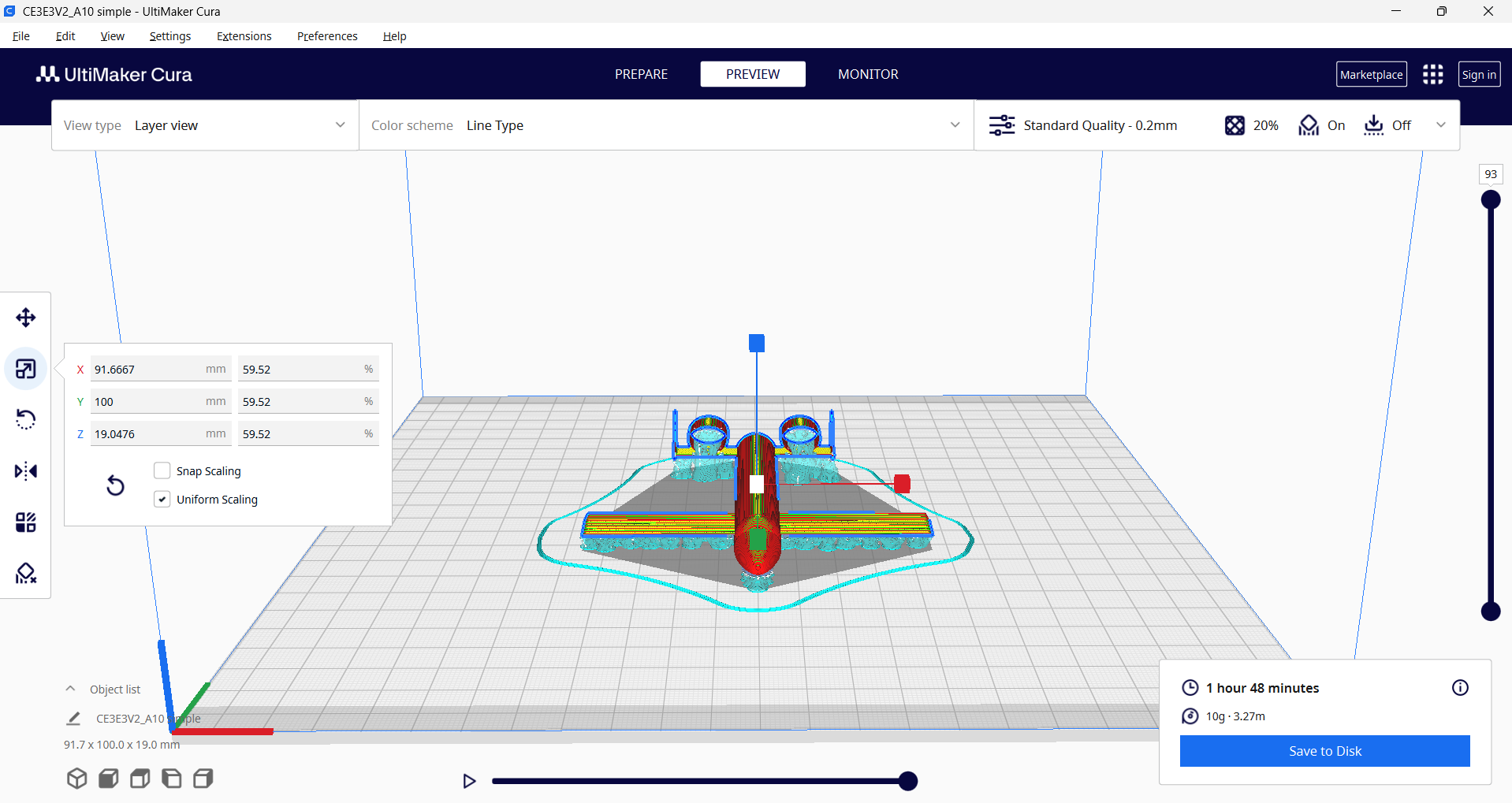Click the X scale percent field
The image size is (1512, 803).
pos(308,369)
